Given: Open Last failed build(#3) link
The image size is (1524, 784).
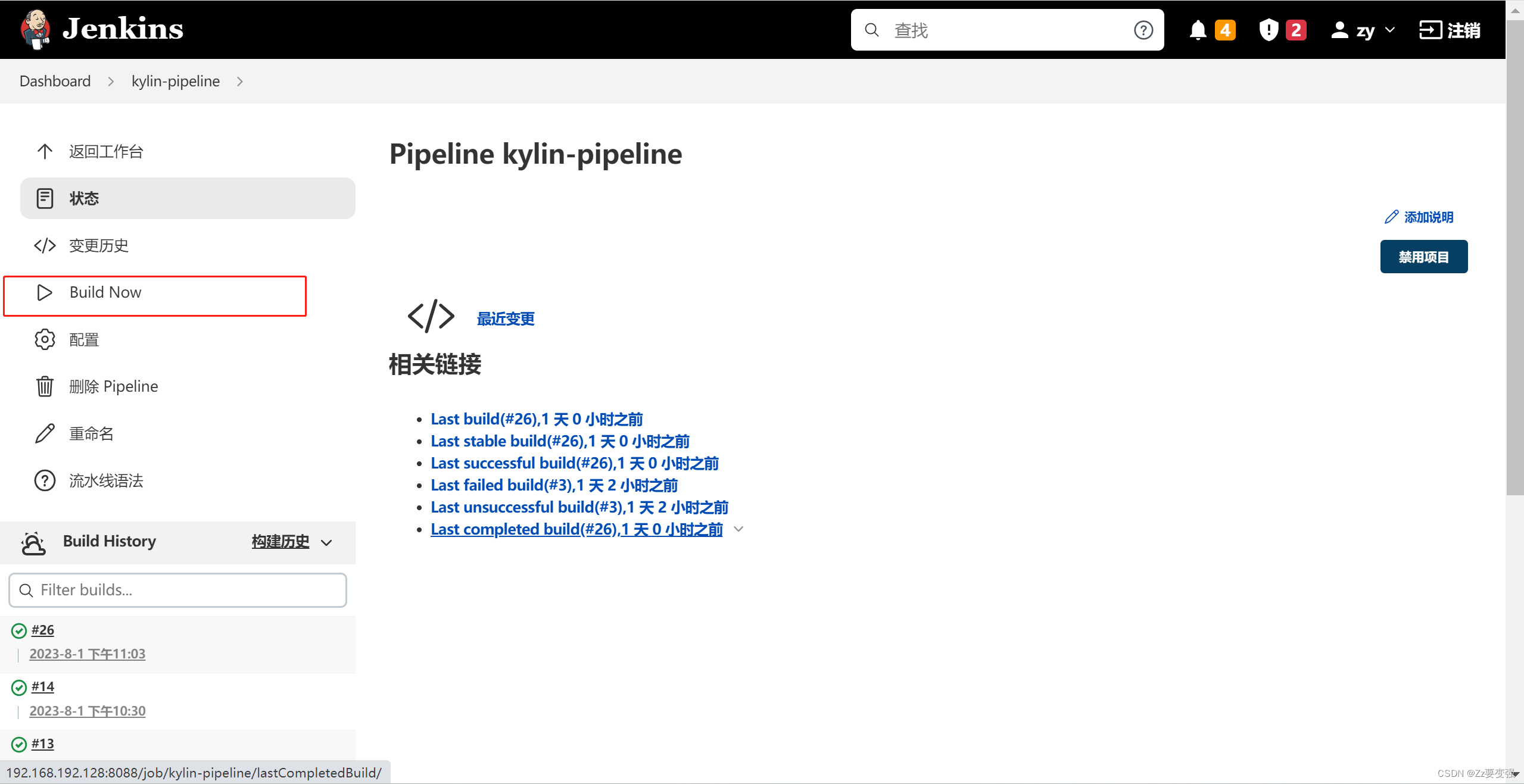Looking at the screenshot, I should pyautogui.click(x=553, y=485).
